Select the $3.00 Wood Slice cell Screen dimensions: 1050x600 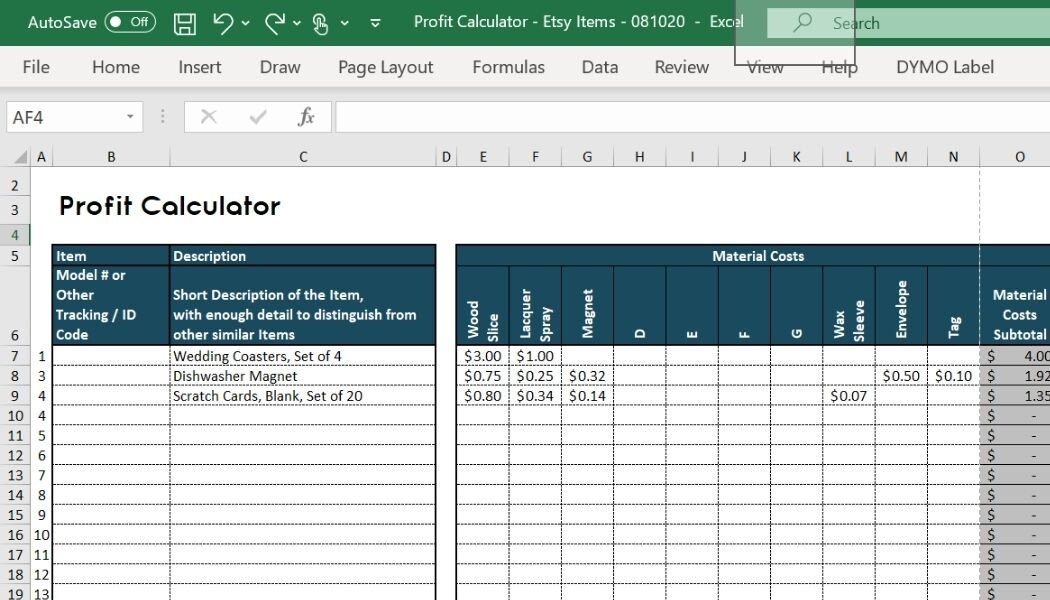point(483,356)
